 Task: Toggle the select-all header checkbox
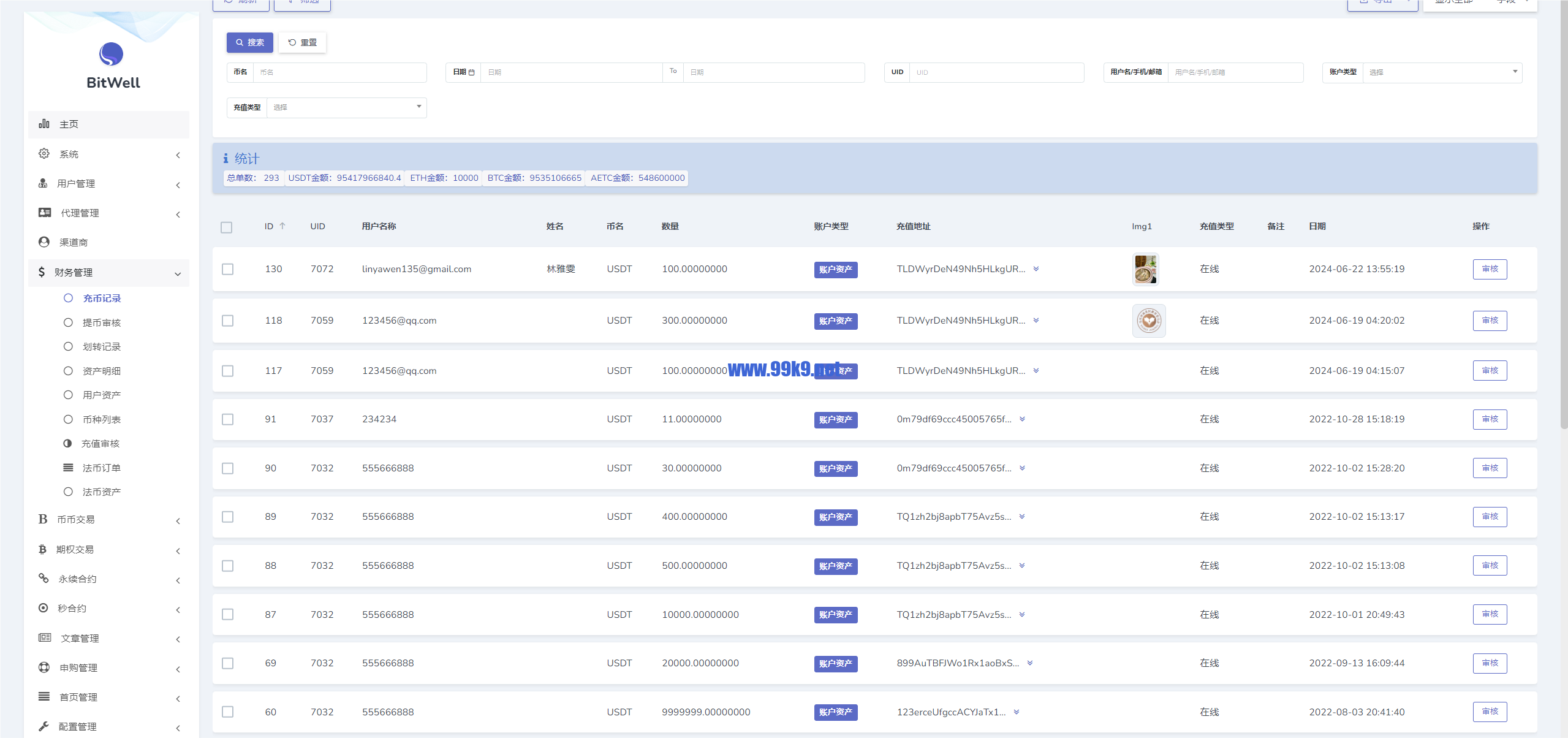pos(227,227)
